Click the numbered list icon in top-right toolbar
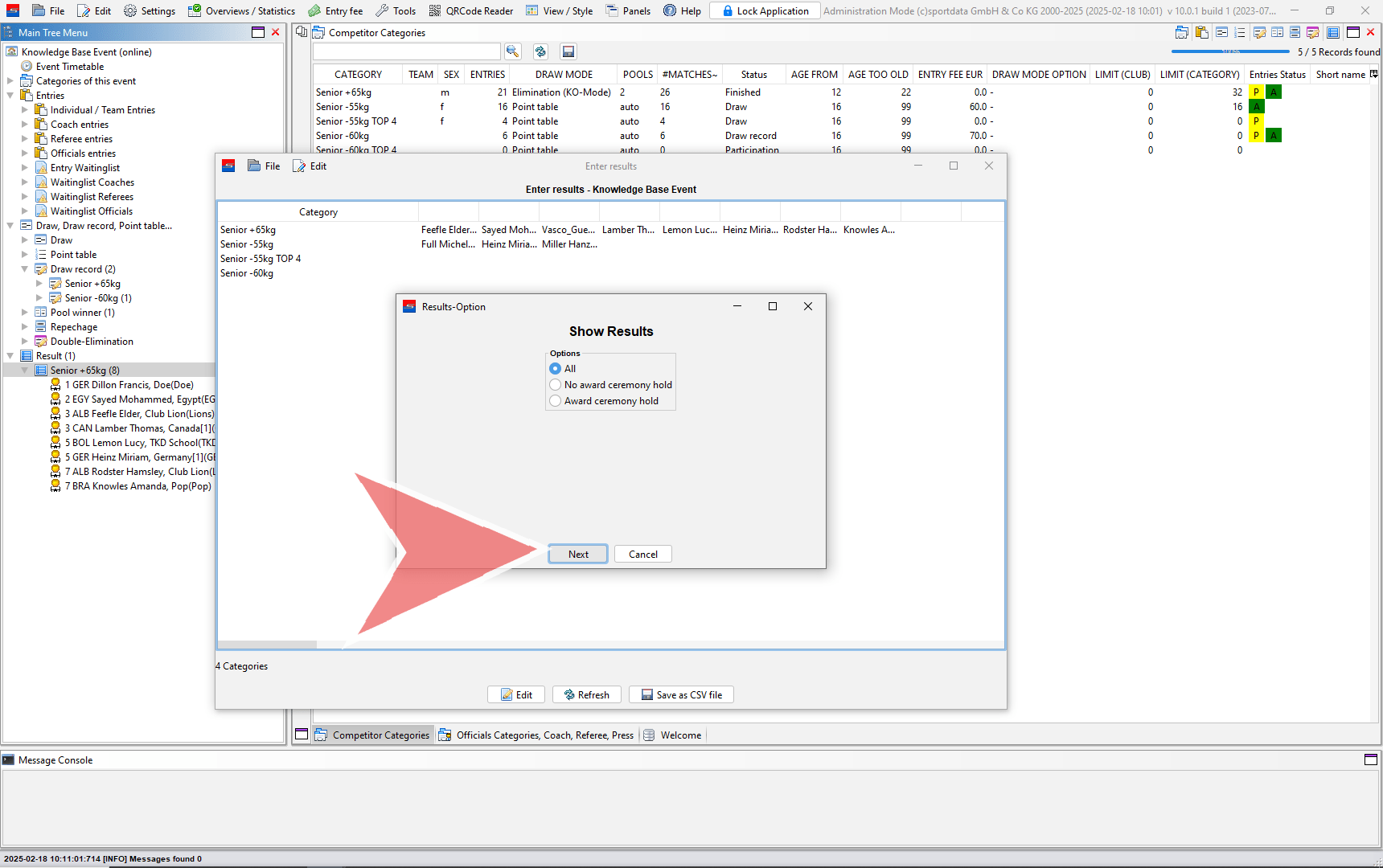This screenshot has height=868, width=1383. click(x=1239, y=32)
